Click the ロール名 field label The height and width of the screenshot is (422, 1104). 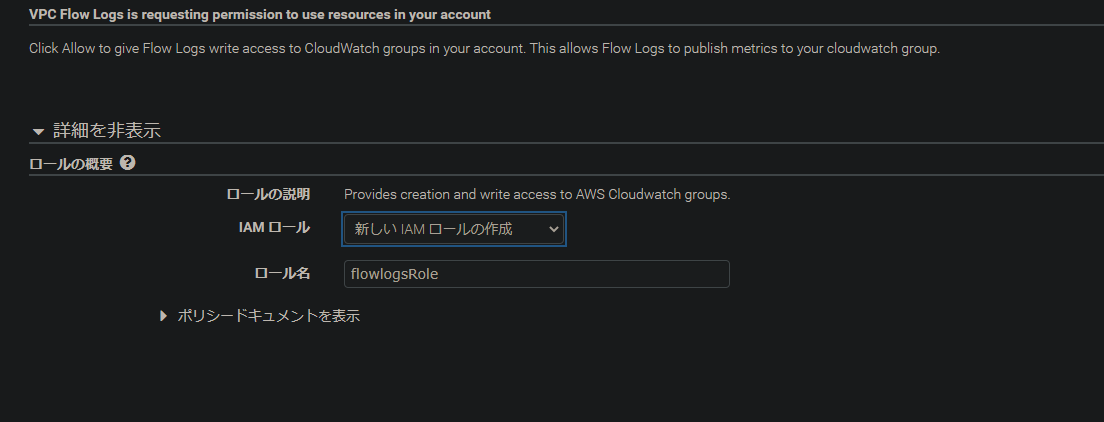[282, 273]
